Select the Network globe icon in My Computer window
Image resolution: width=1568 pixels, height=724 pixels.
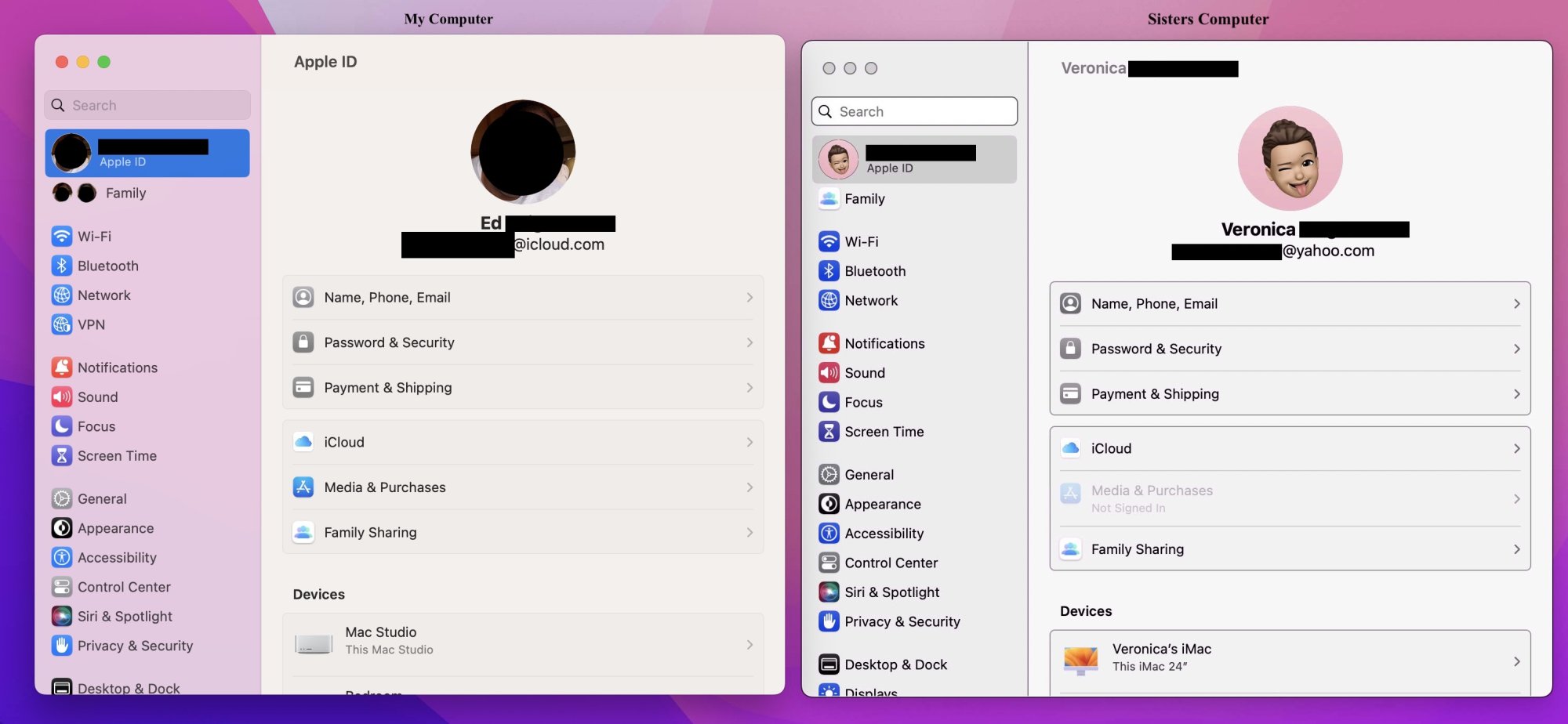[x=62, y=295]
